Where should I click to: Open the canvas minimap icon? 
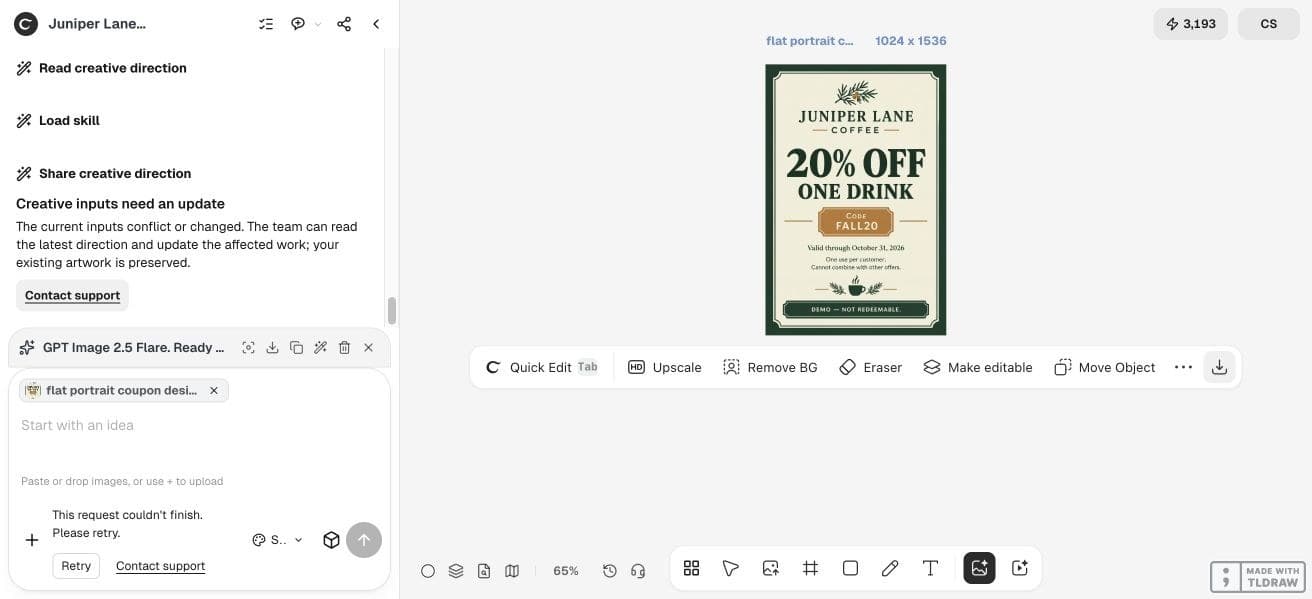512,571
